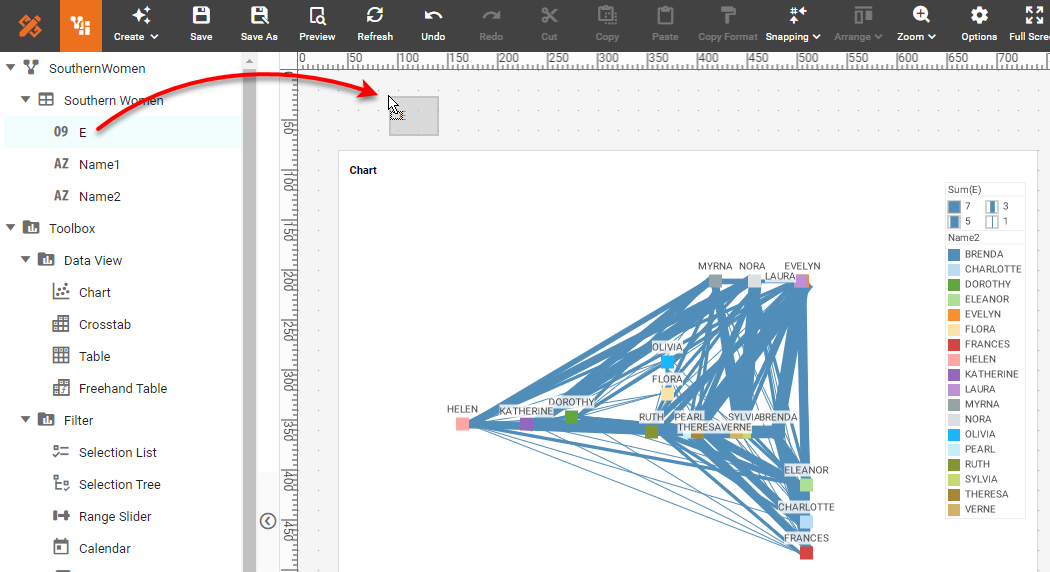Click the Name2 legend title
Screen dimensions: 1050x572
point(964,238)
